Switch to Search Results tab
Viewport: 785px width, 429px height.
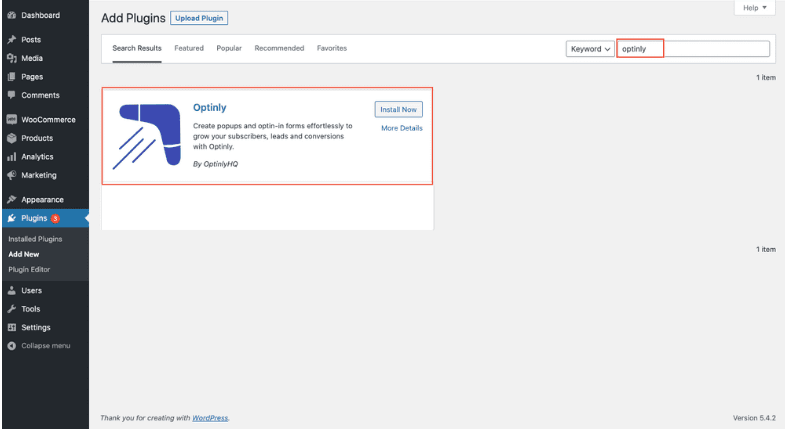point(137,48)
